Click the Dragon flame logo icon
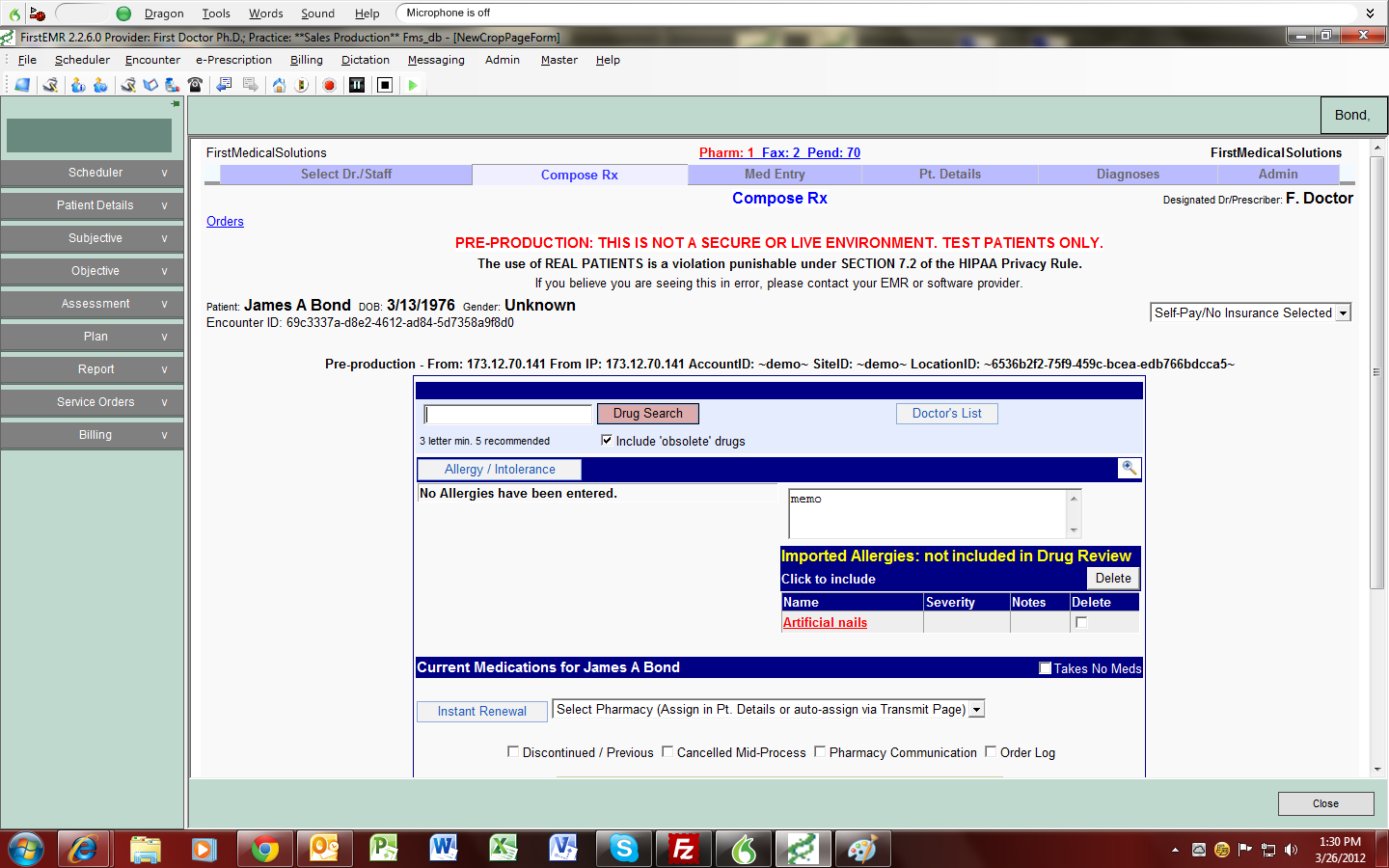 pos(14,14)
